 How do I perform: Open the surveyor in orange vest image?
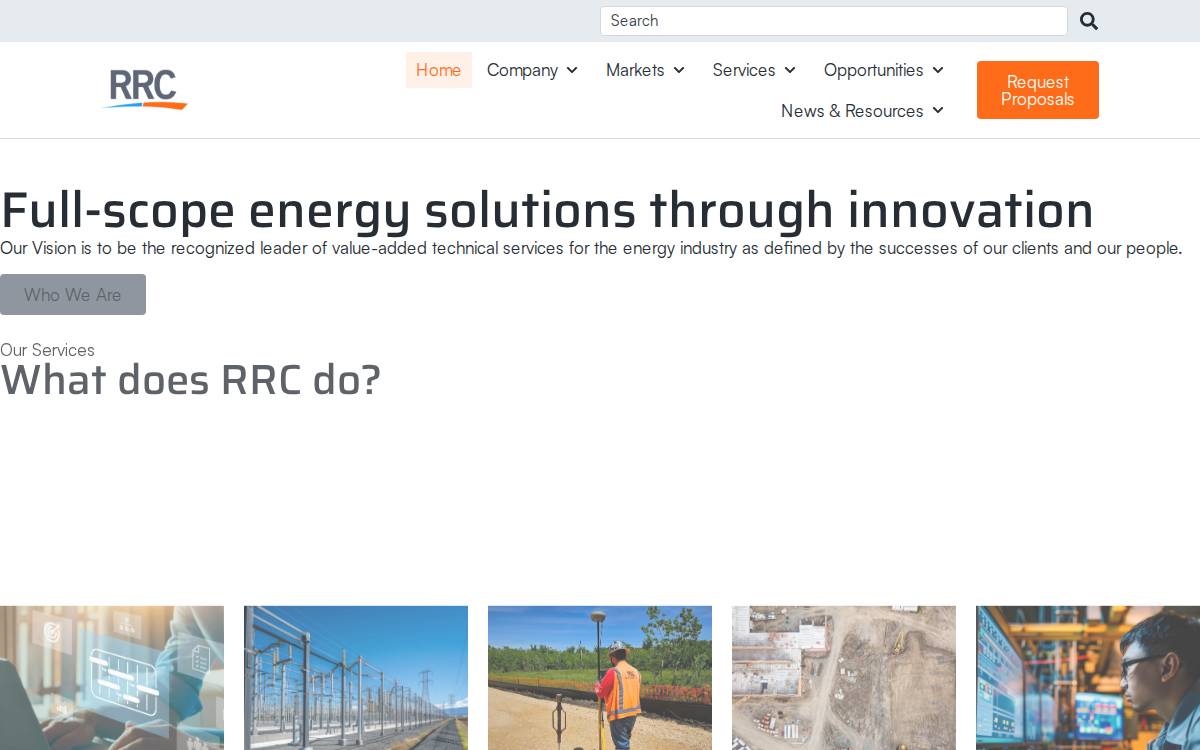tap(600, 678)
